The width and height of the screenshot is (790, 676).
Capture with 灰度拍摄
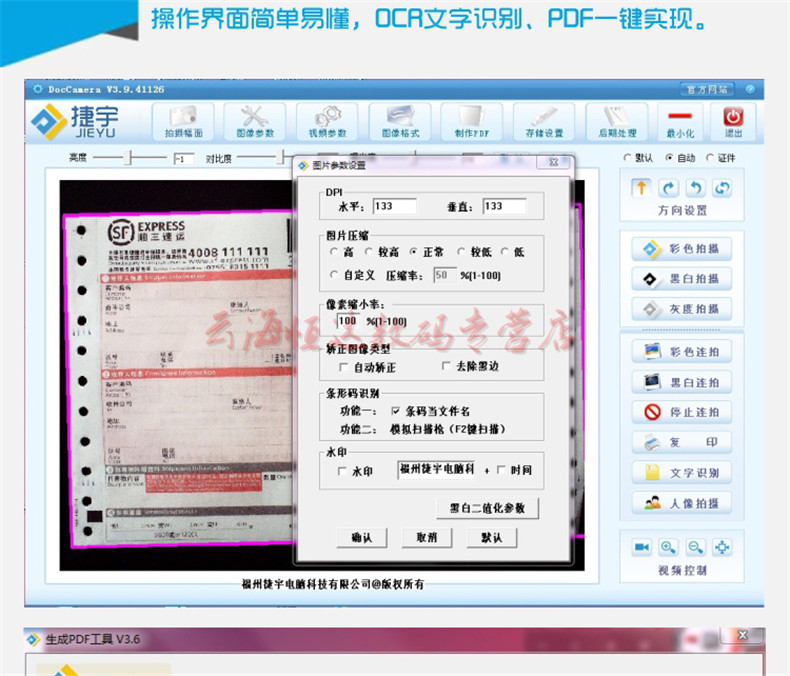tap(682, 309)
